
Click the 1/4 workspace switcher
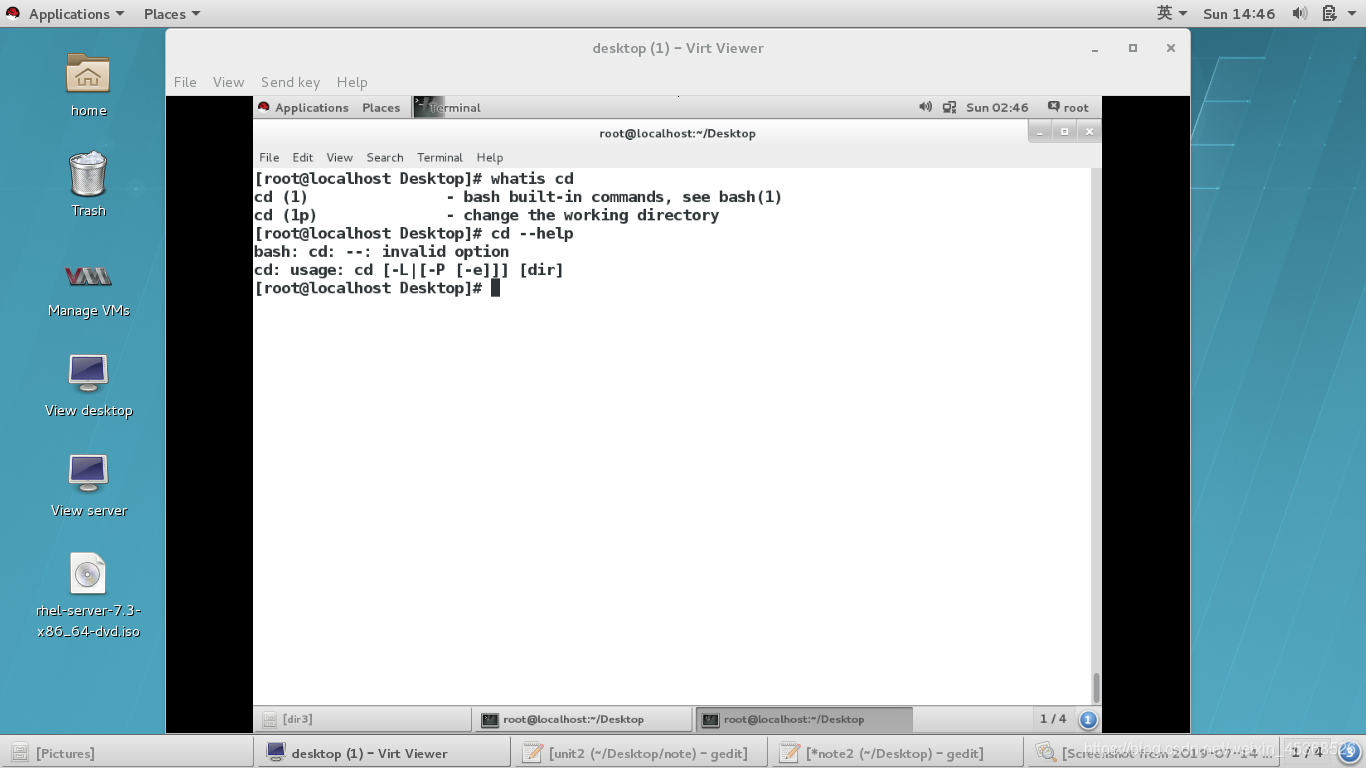click(x=1053, y=718)
